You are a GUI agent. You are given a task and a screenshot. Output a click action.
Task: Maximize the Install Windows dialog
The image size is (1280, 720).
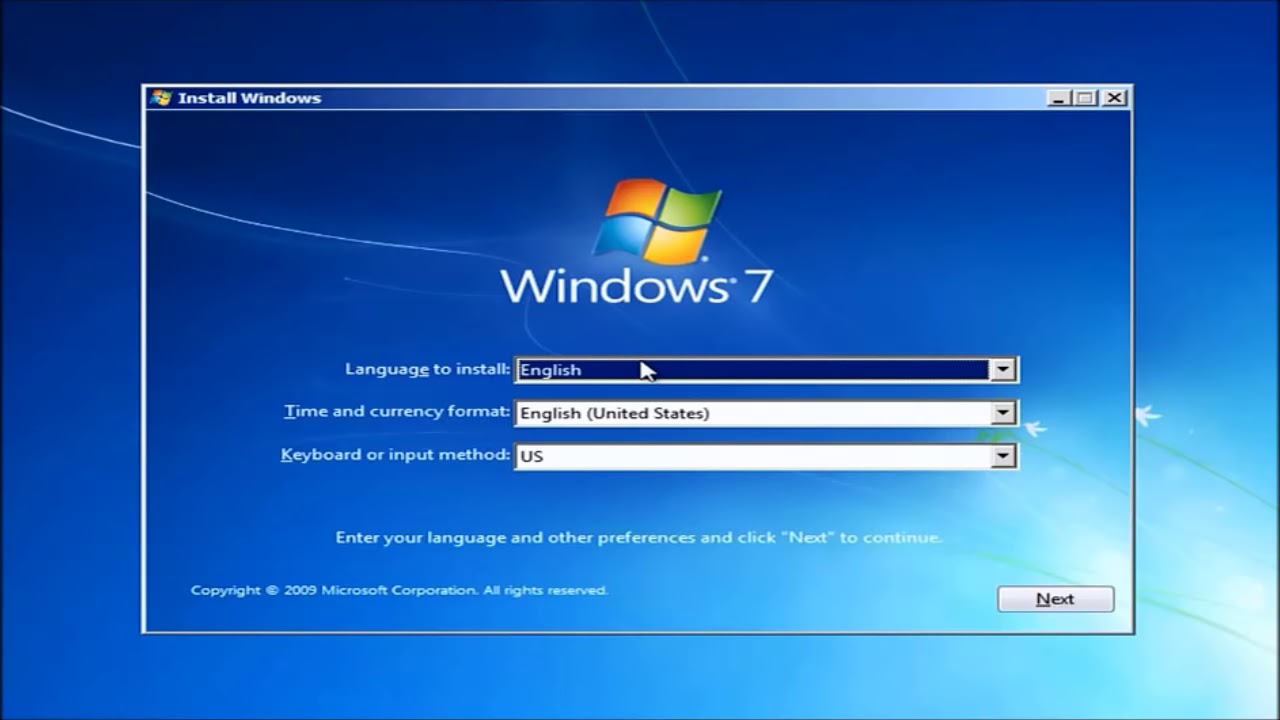[1086, 98]
